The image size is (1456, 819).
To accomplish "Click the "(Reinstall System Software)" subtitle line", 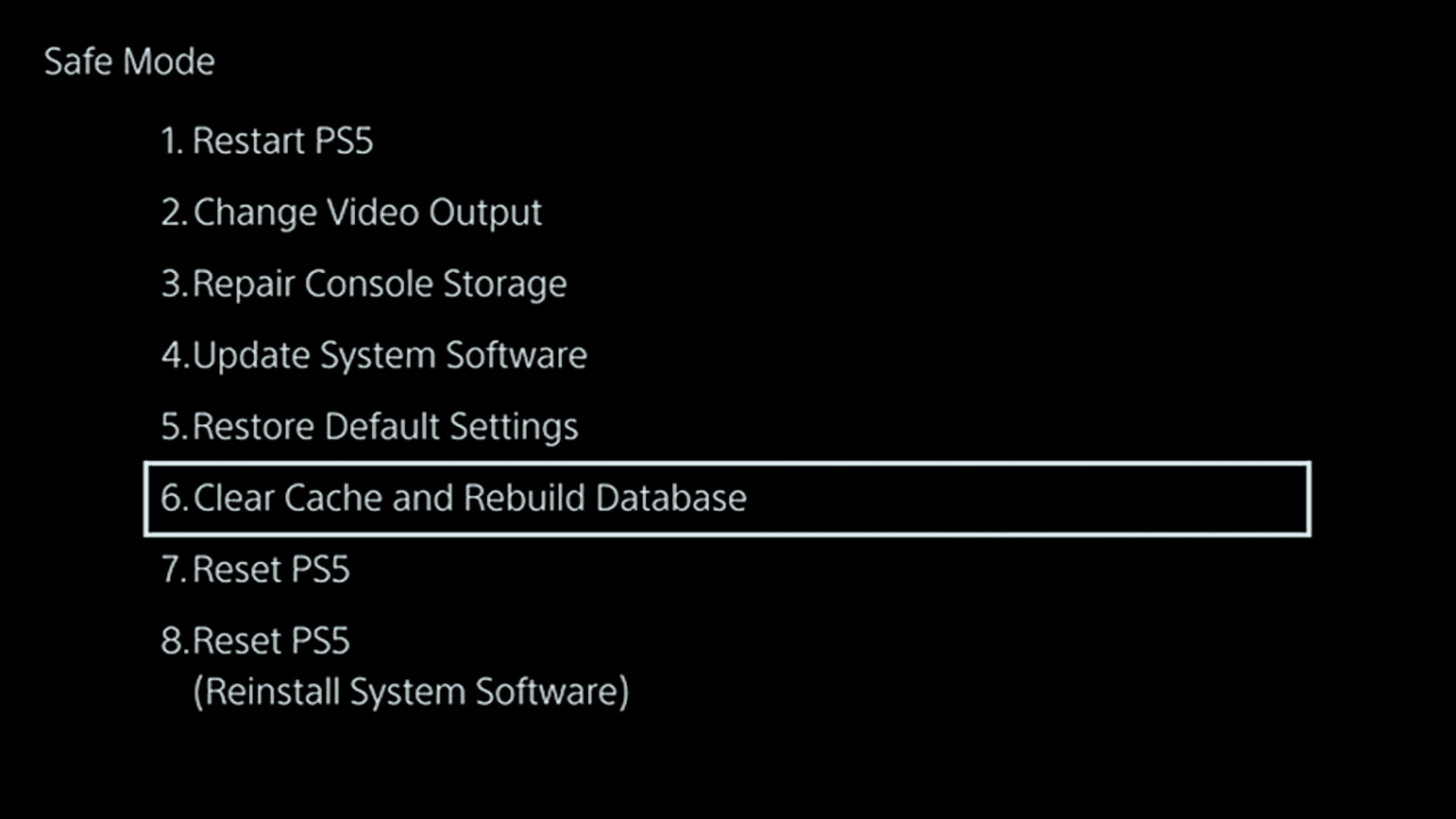I will tap(411, 692).
